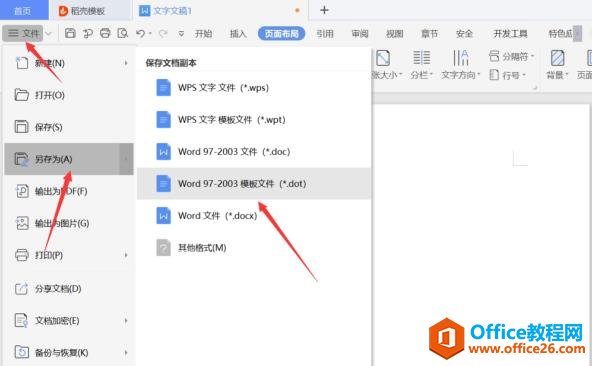Open the 引用 ribbon tab
This screenshot has width=592, height=366.
(325, 34)
